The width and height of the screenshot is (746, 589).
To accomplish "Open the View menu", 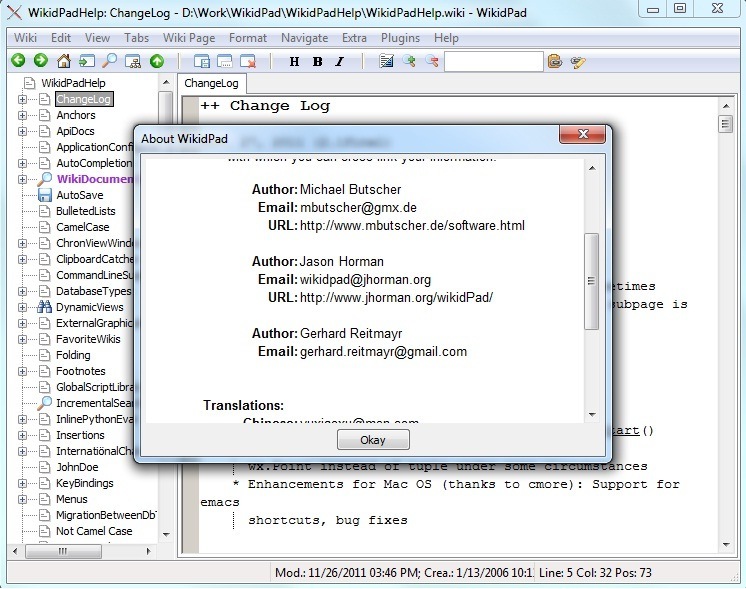I will click(x=98, y=38).
